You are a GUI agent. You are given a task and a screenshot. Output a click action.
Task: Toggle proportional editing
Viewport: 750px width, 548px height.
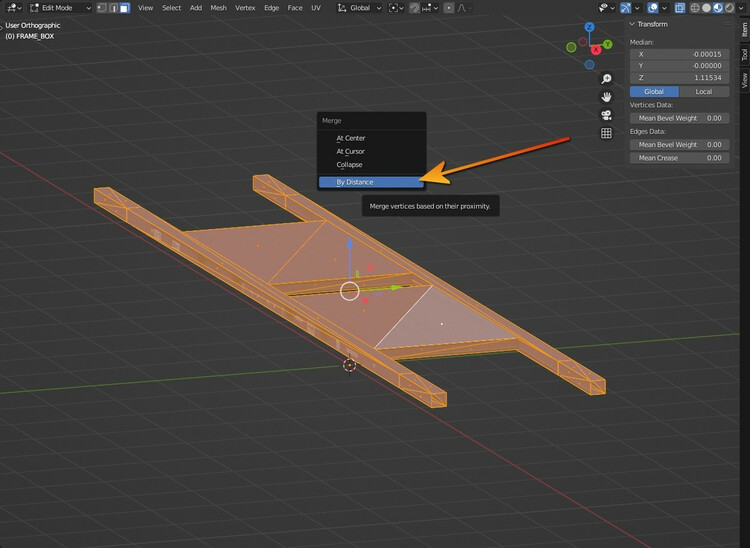point(449,8)
